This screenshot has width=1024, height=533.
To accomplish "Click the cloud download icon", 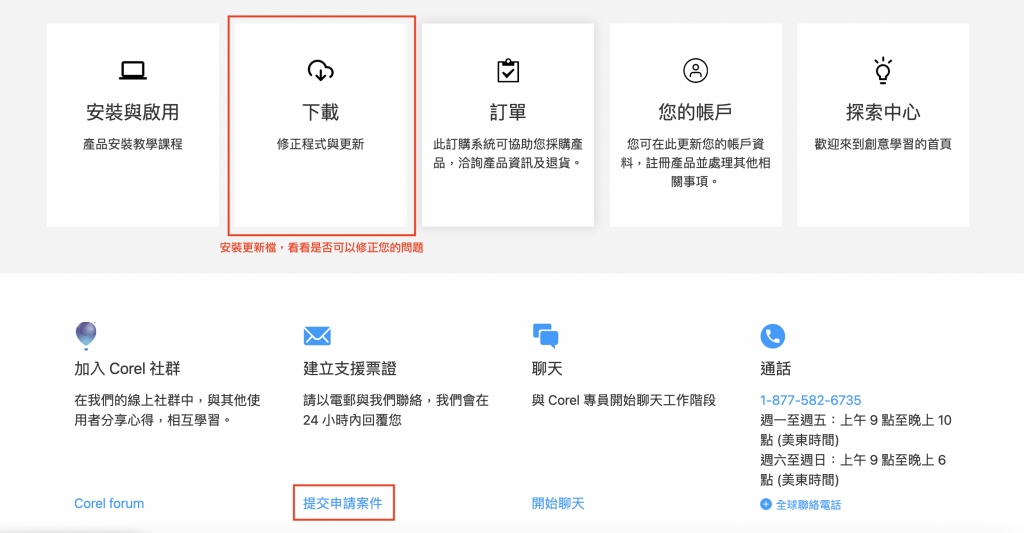I will point(321,70).
